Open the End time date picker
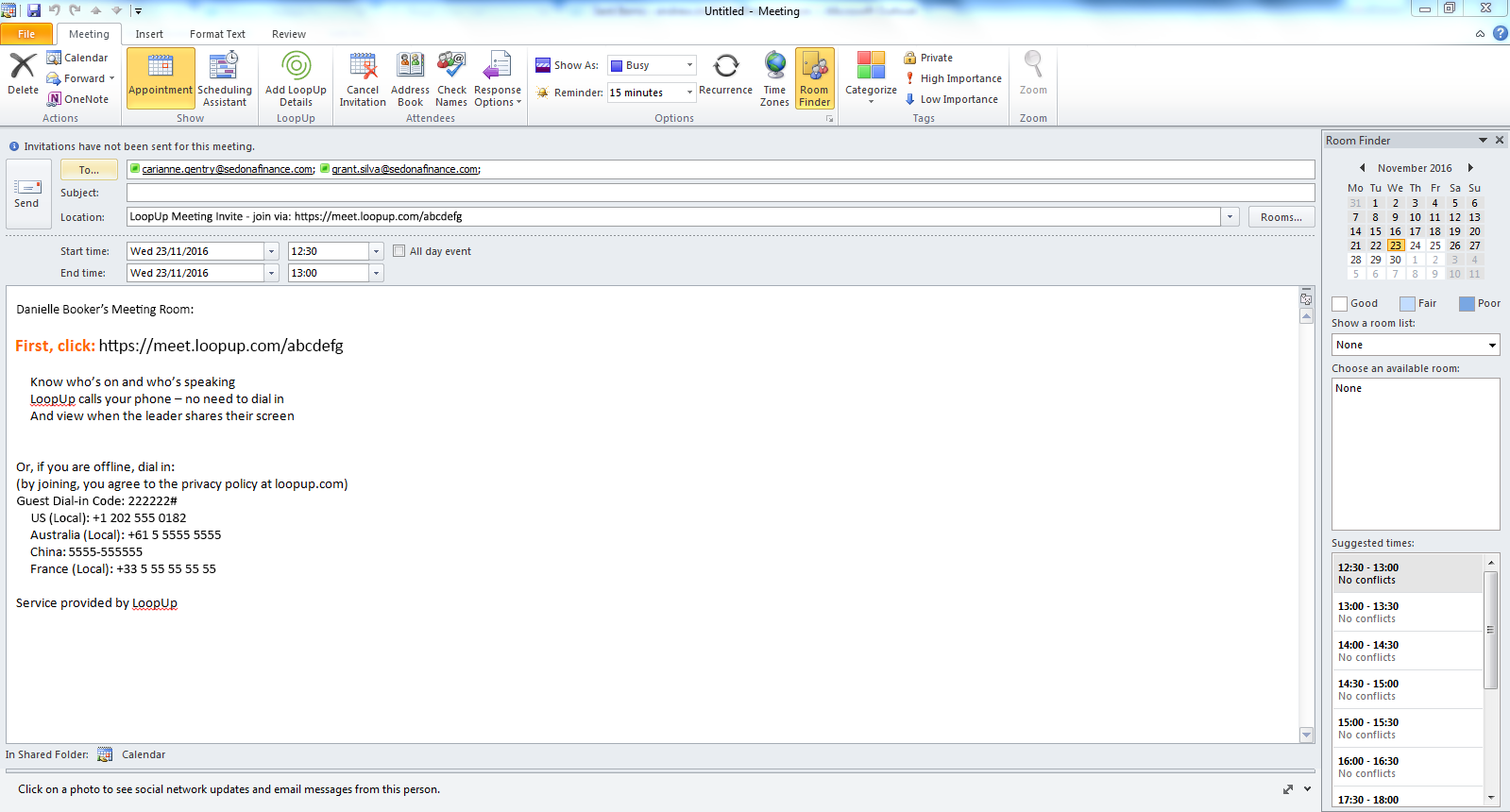Viewport: 1510px width, 812px height. [271, 273]
